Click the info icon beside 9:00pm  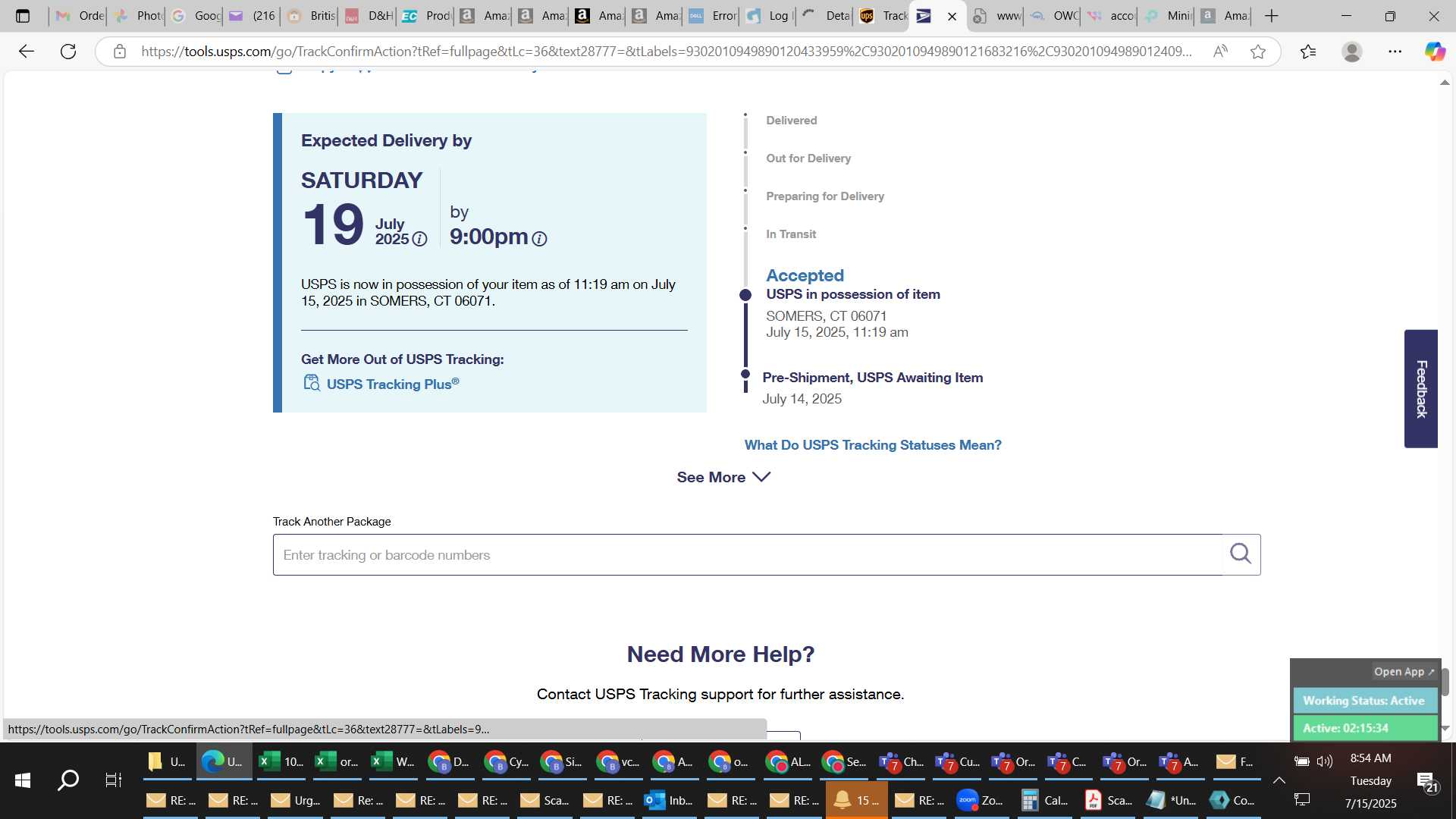click(539, 239)
